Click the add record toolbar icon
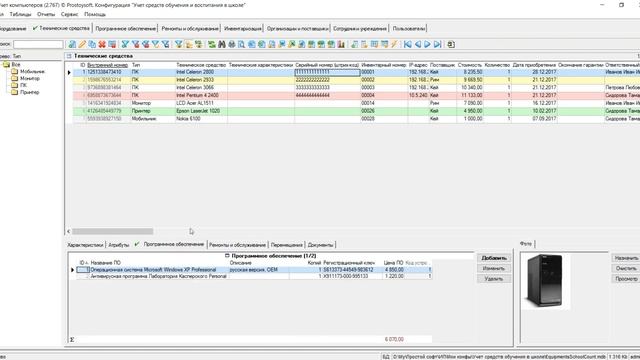 [x=72, y=44]
